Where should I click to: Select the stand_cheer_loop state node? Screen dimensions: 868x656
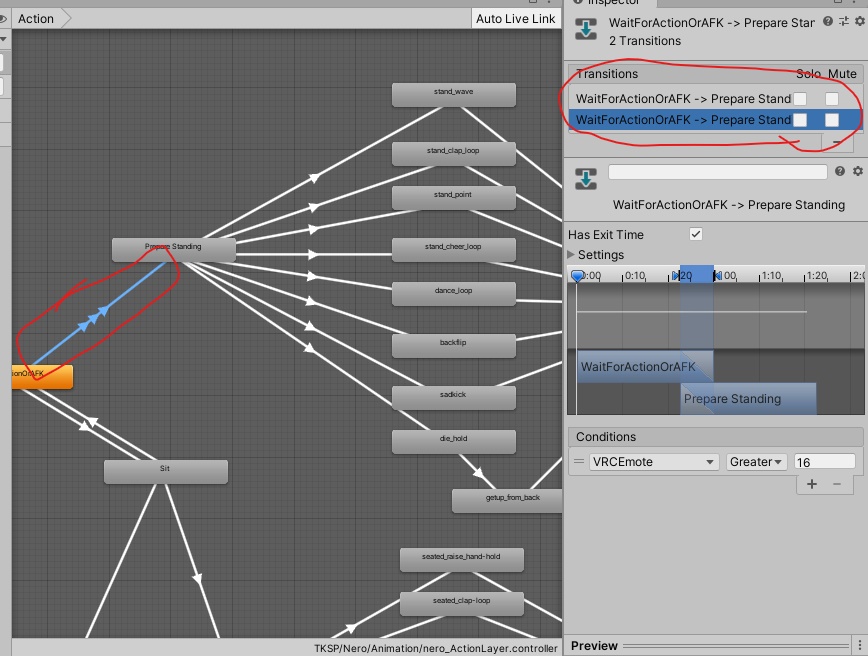(453, 250)
